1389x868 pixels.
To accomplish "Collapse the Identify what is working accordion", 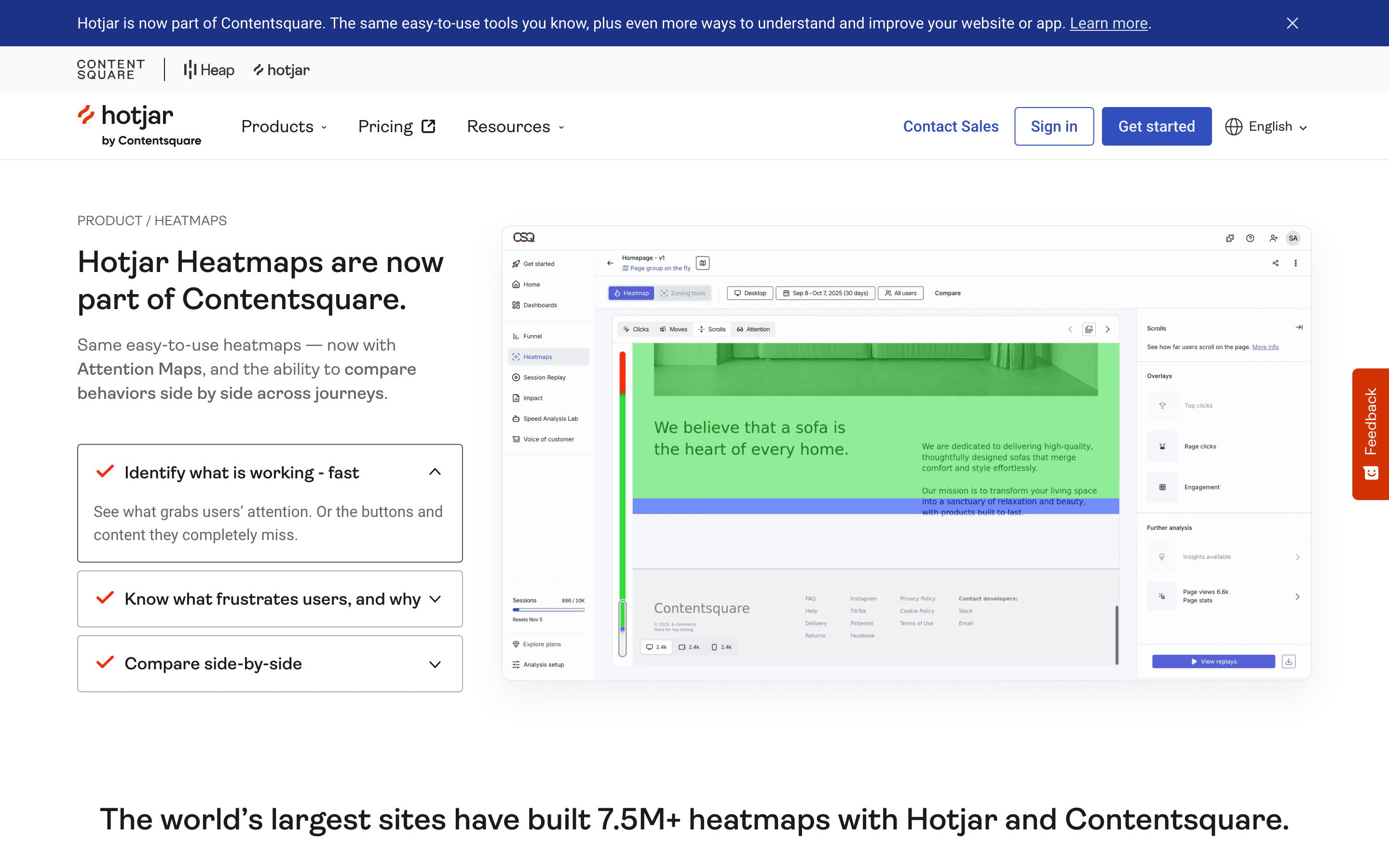I will [270, 472].
